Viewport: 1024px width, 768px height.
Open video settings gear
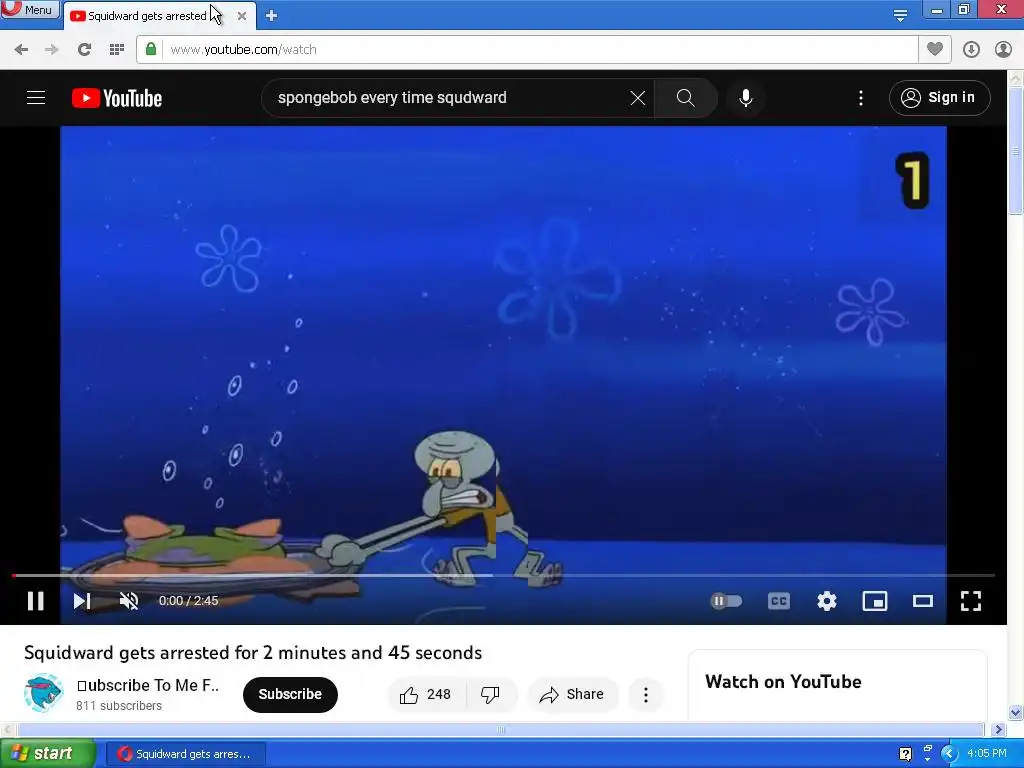827,601
